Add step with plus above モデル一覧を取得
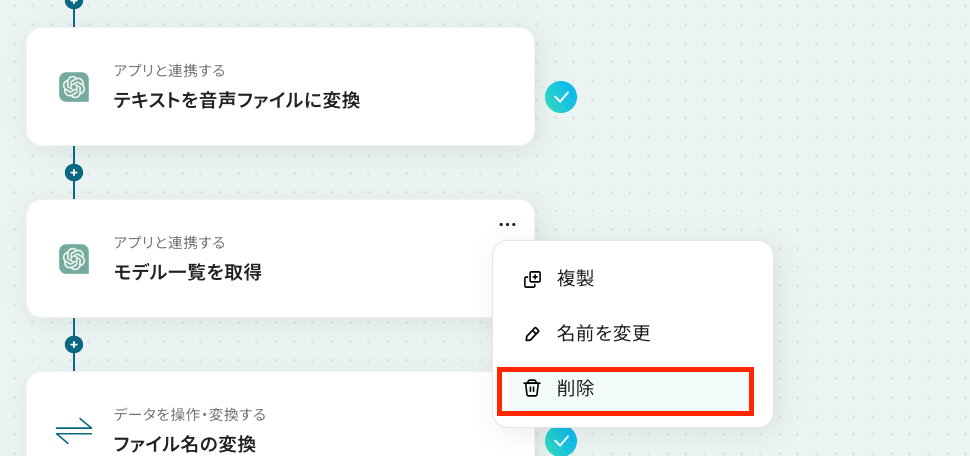 tap(73, 172)
